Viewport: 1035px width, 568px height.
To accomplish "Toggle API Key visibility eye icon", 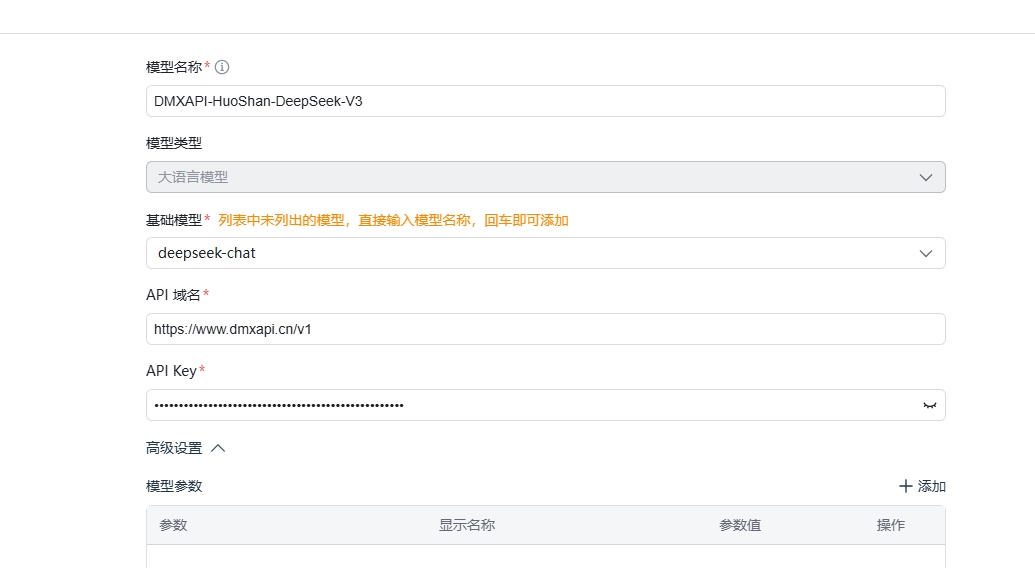I will (x=929, y=405).
